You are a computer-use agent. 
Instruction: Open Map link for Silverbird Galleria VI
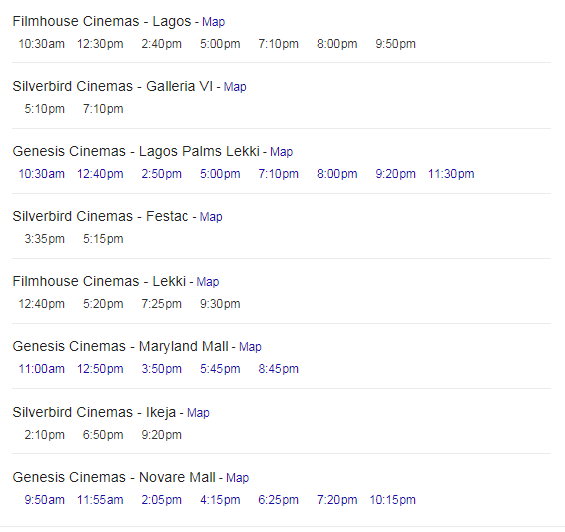(235, 87)
